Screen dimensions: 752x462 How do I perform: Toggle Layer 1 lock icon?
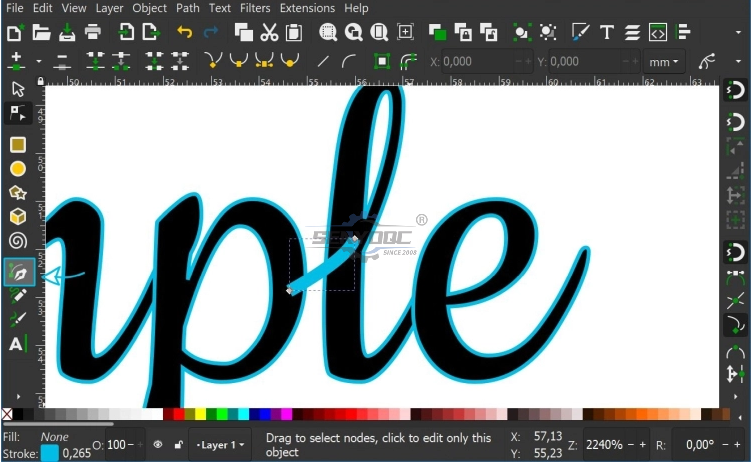tap(178, 445)
